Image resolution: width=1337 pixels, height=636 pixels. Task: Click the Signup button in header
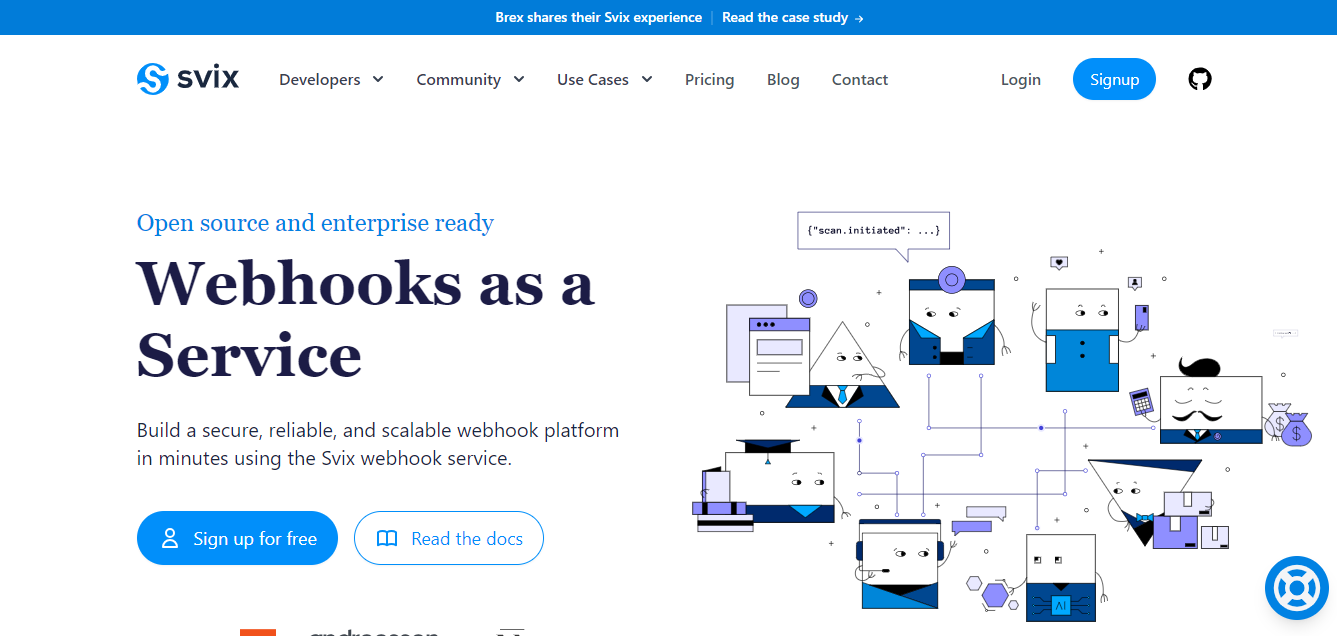coord(1114,79)
